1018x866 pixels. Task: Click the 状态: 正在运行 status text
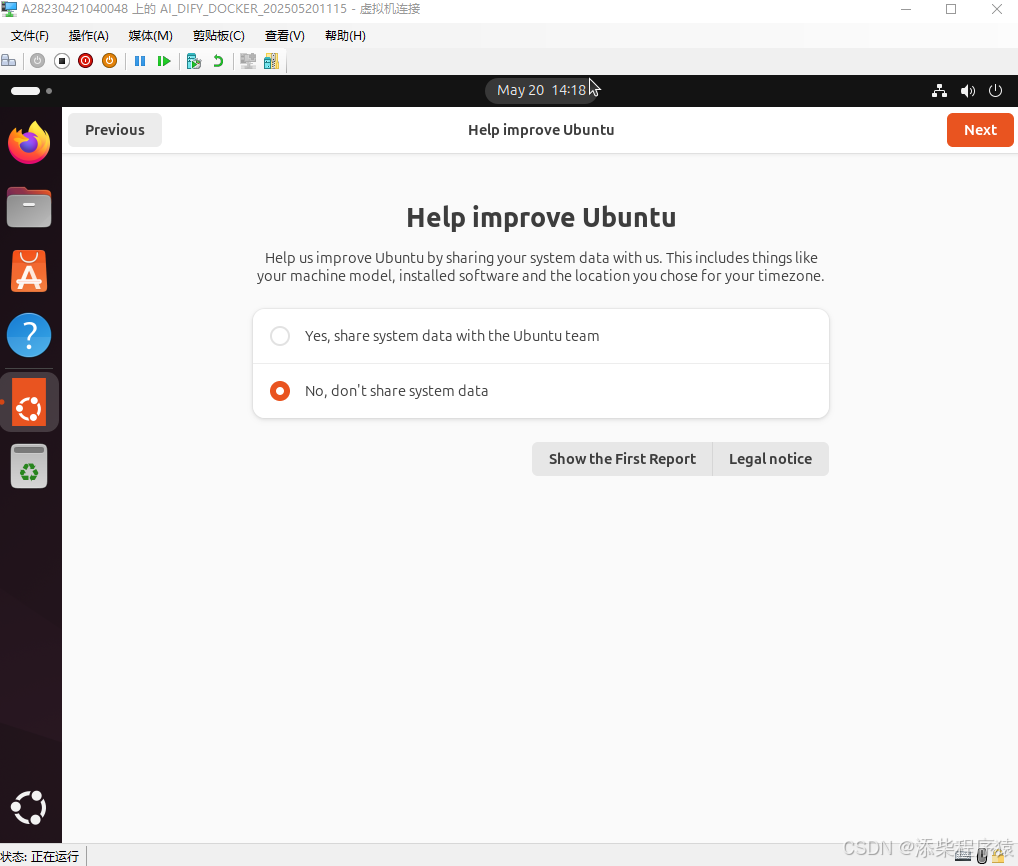[x=40, y=856]
